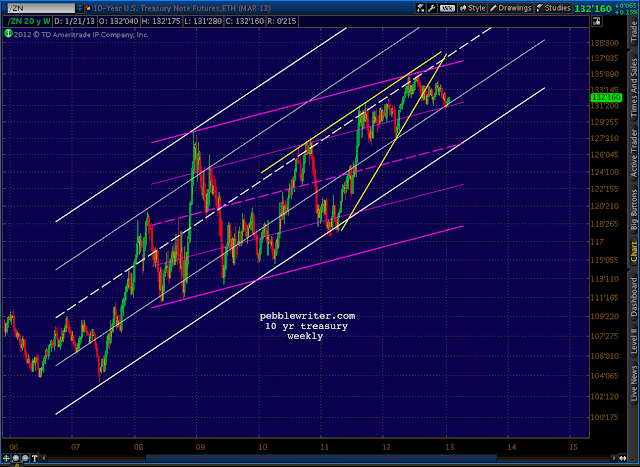Image resolution: width=640 pixels, height=467 pixels.
Task: Open the Times And Sales side tab
Action: click(x=634, y=90)
